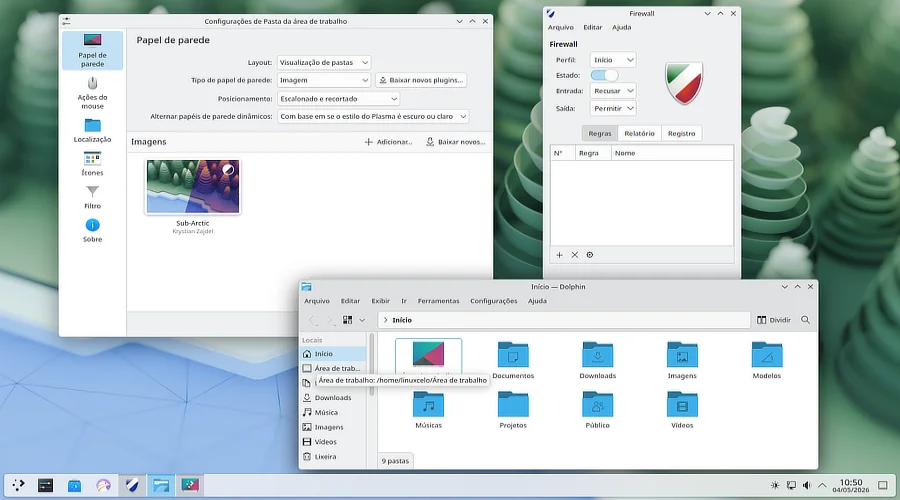
Task: Click Dolphin search magnifier icon
Action: pyautogui.click(x=805, y=320)
